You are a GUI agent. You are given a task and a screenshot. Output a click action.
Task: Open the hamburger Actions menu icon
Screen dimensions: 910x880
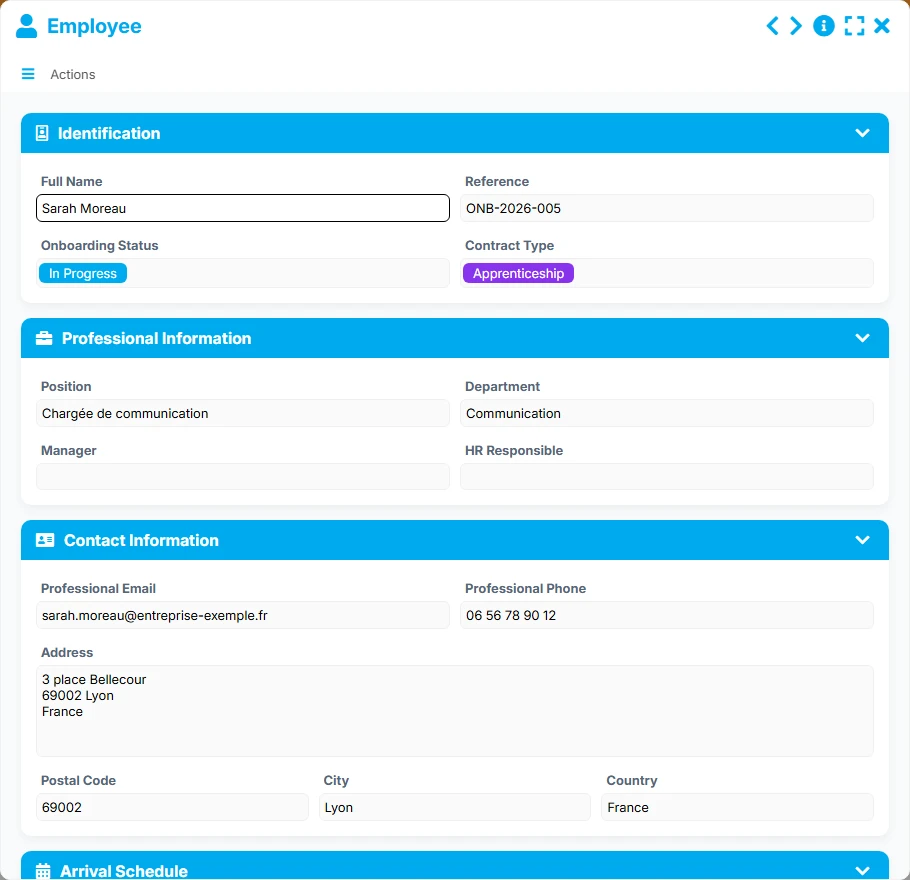tap(28, 74)
